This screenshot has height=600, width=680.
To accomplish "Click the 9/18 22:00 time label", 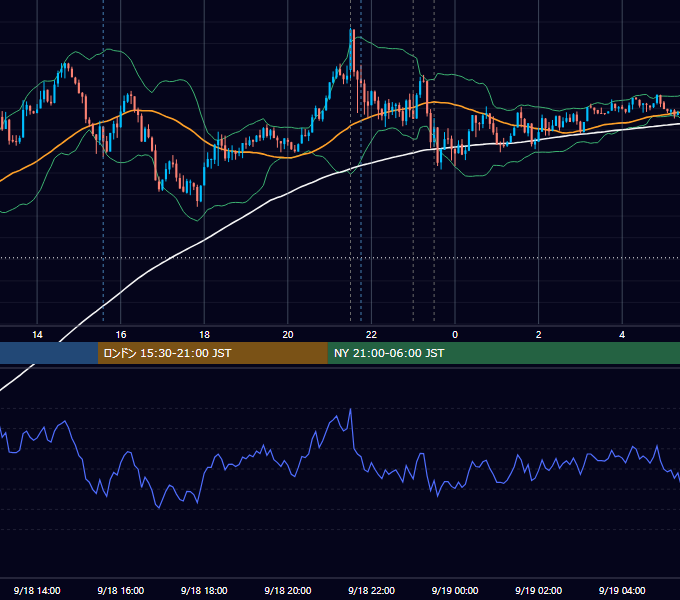I will coord(371,590).
